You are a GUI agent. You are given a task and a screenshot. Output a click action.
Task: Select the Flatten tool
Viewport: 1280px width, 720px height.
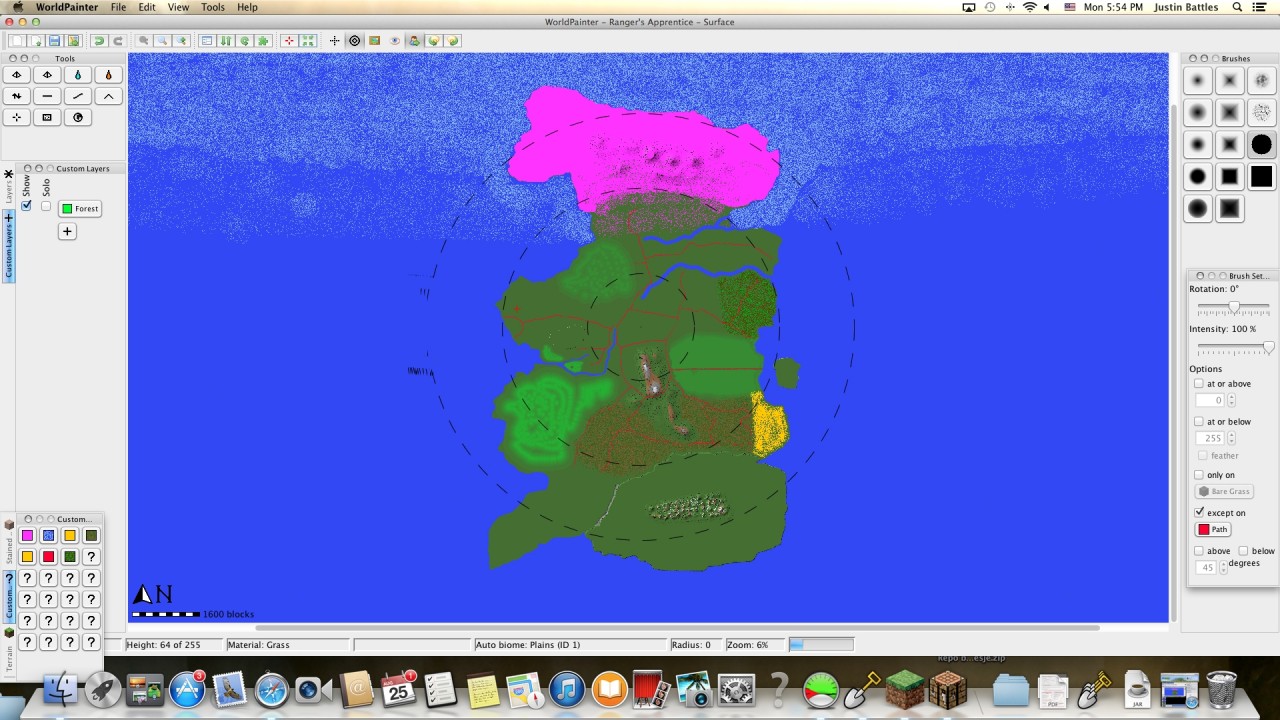[47, 96]
